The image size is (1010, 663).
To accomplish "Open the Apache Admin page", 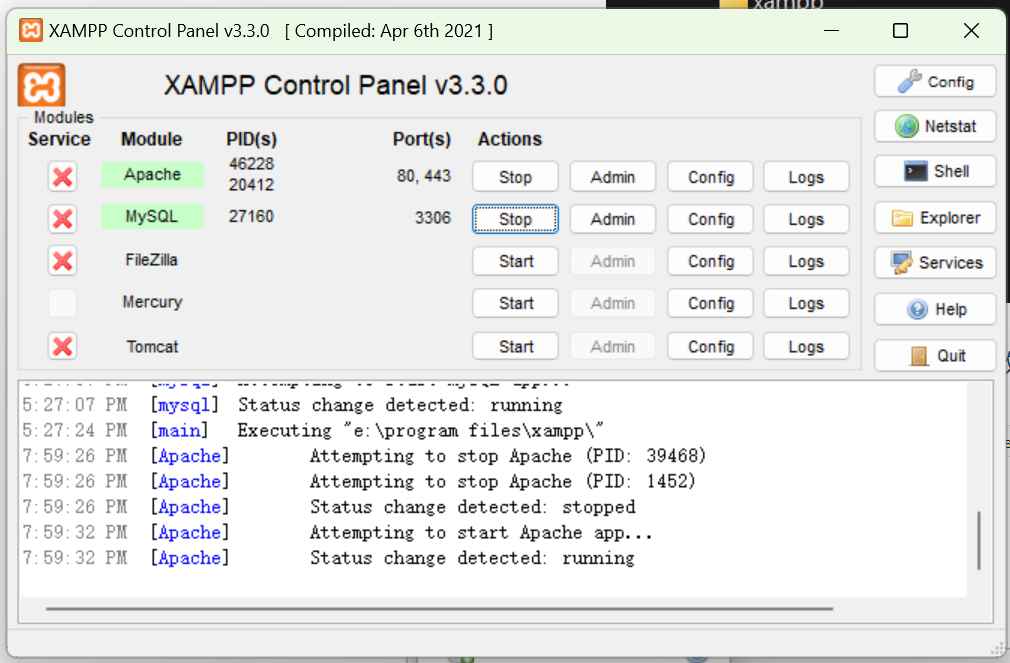I will coord(613,177).
